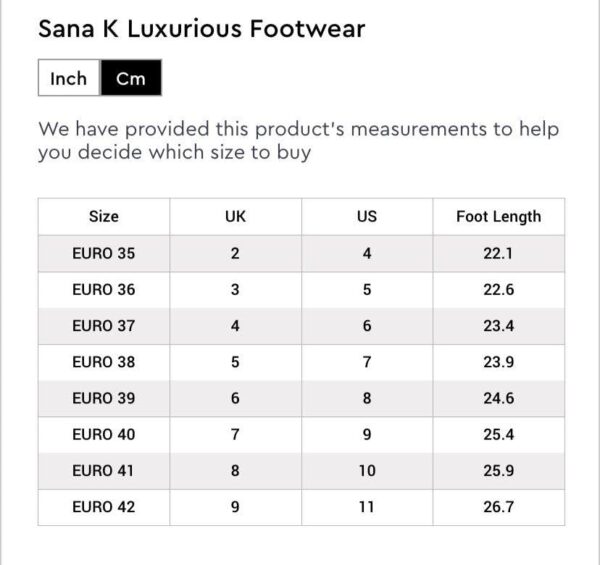Click the 24.6 foot length cell
The image size is (600, 565).
498,398
